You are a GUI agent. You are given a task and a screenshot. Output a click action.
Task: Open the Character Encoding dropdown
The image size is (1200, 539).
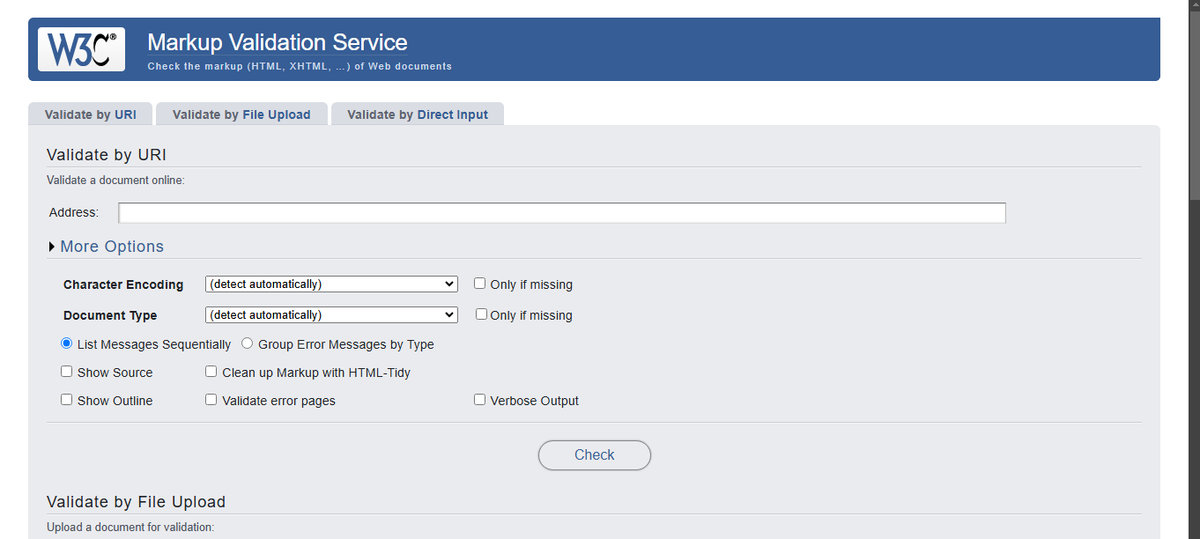331,284
